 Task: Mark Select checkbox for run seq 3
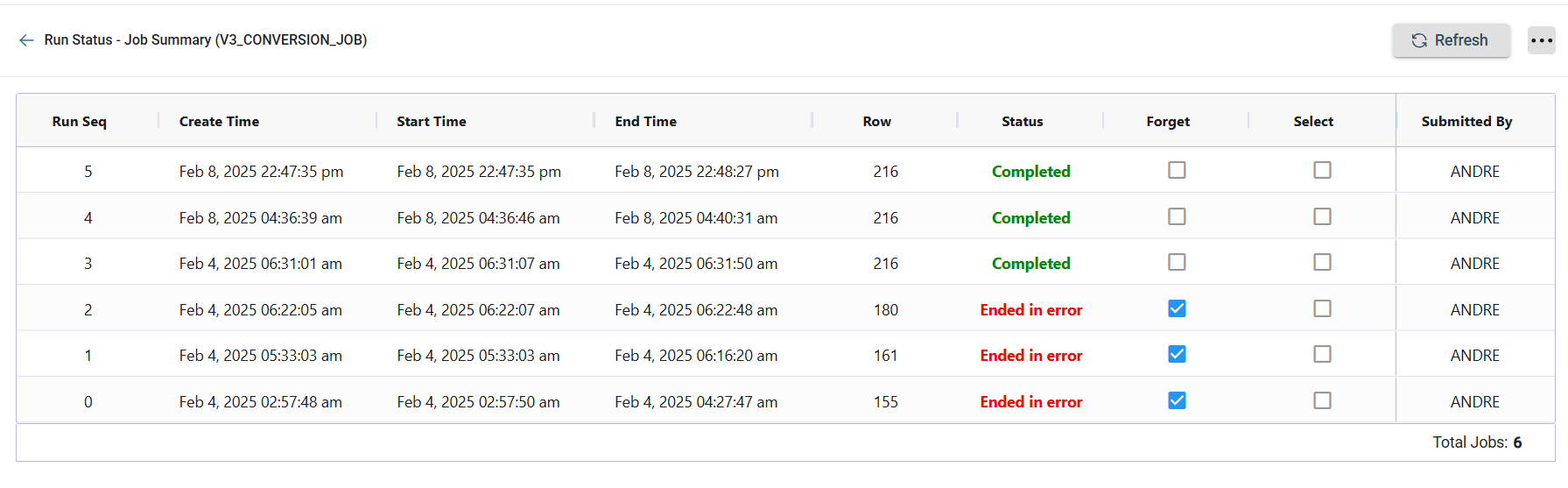(1322, 262)
